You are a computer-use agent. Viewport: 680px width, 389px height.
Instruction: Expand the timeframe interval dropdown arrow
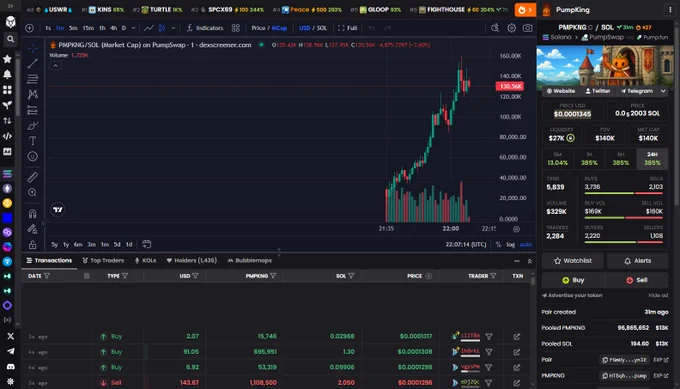pos(133,28)
